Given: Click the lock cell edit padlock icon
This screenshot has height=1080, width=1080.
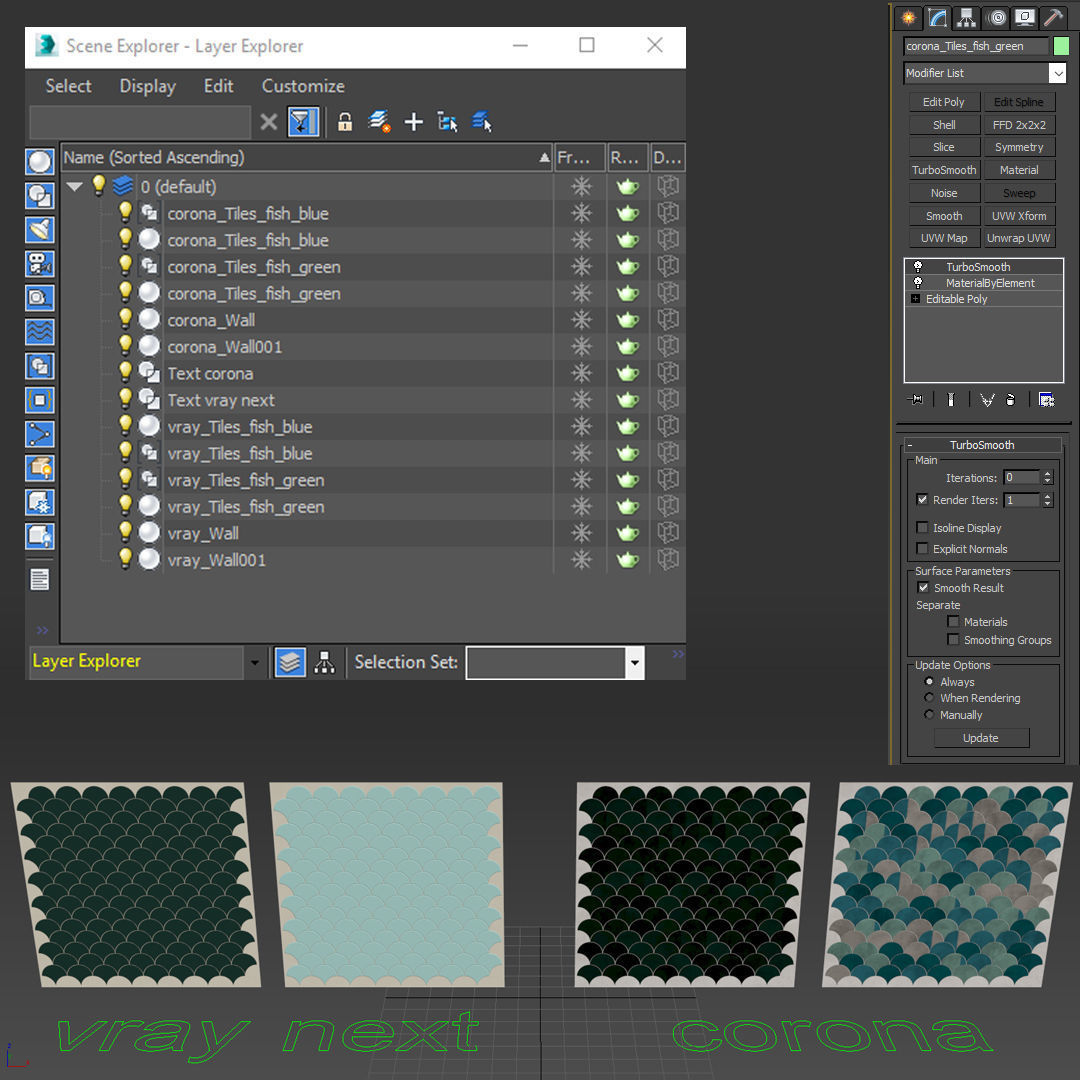Looking at the screenshot, I should click(345, 122).
